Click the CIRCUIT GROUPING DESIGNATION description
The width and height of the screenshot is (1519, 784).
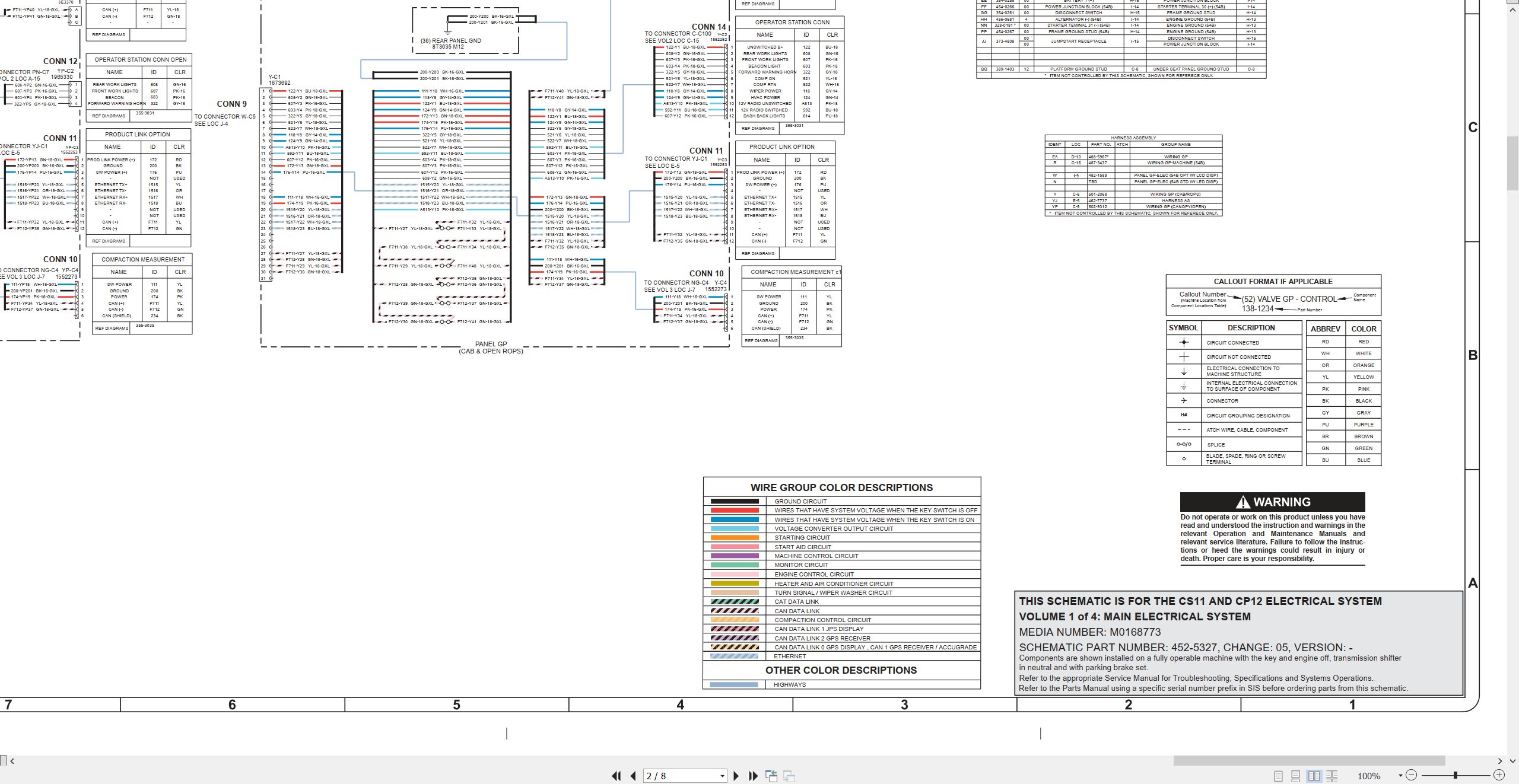pyautogui.click(x=1248, y=416)
